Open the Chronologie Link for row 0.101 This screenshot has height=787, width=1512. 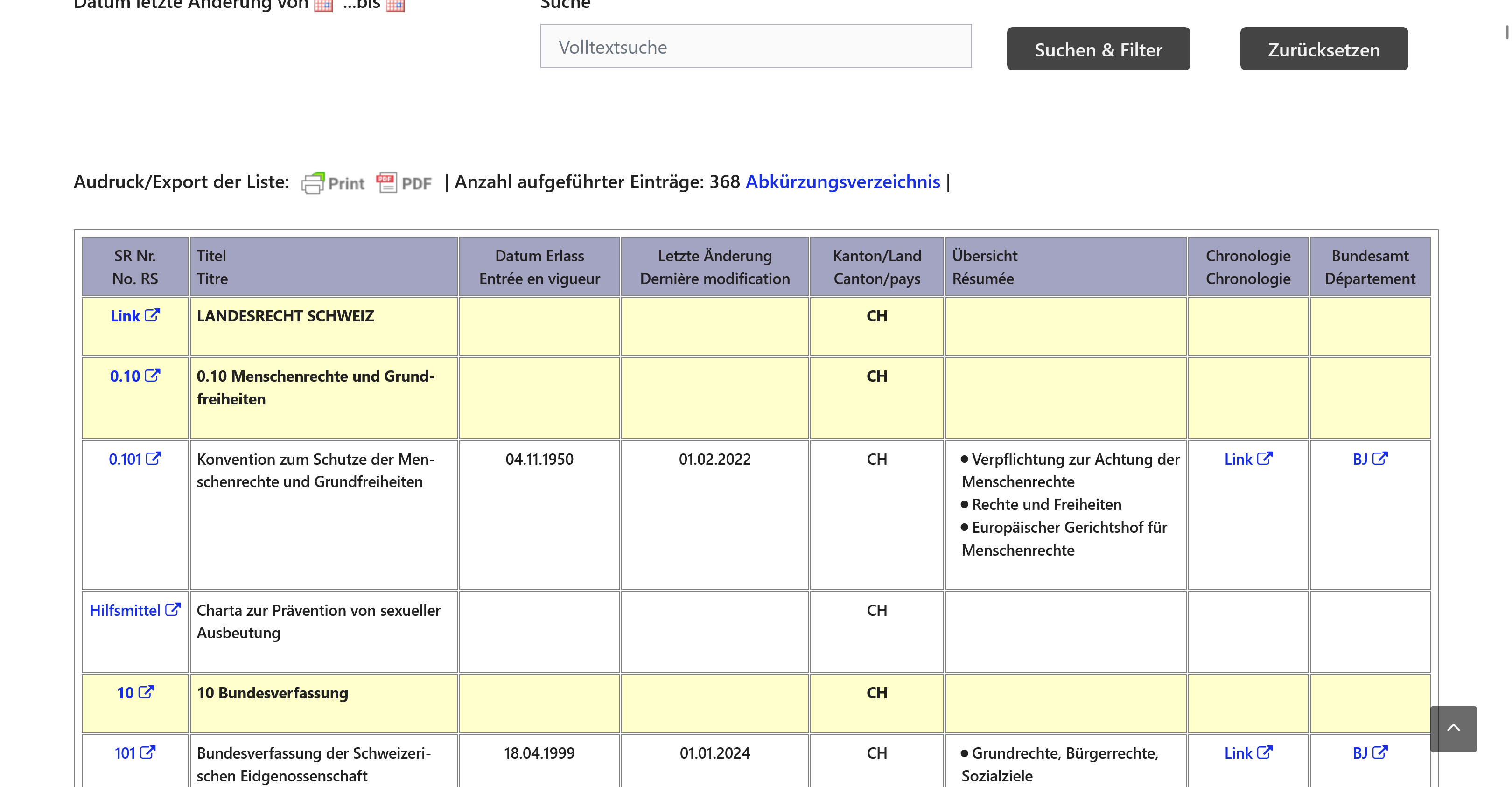1248,460
